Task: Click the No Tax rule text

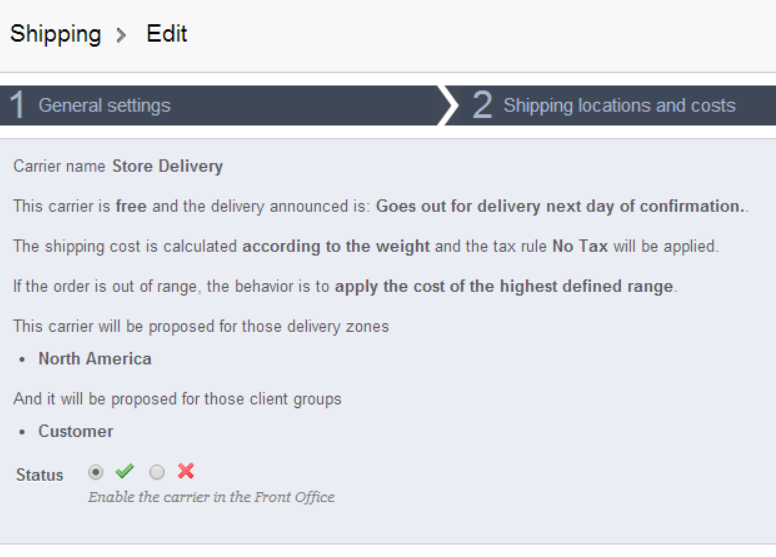Action: click(x=578, y=246)
